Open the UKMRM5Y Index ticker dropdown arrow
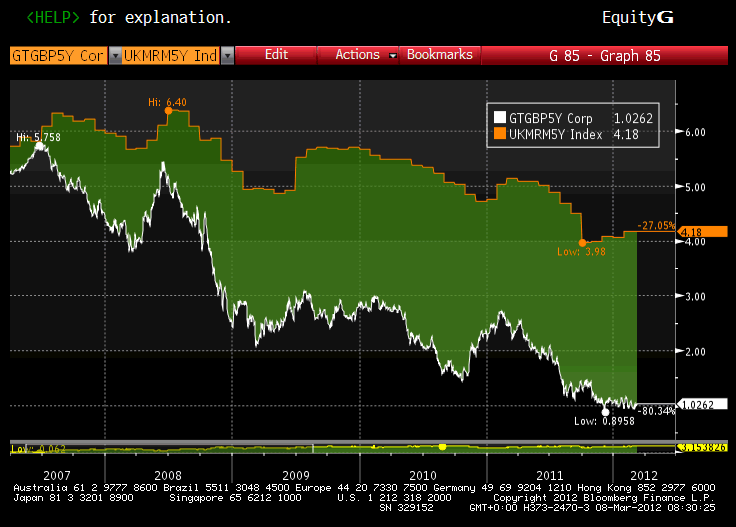 point(227,56)
